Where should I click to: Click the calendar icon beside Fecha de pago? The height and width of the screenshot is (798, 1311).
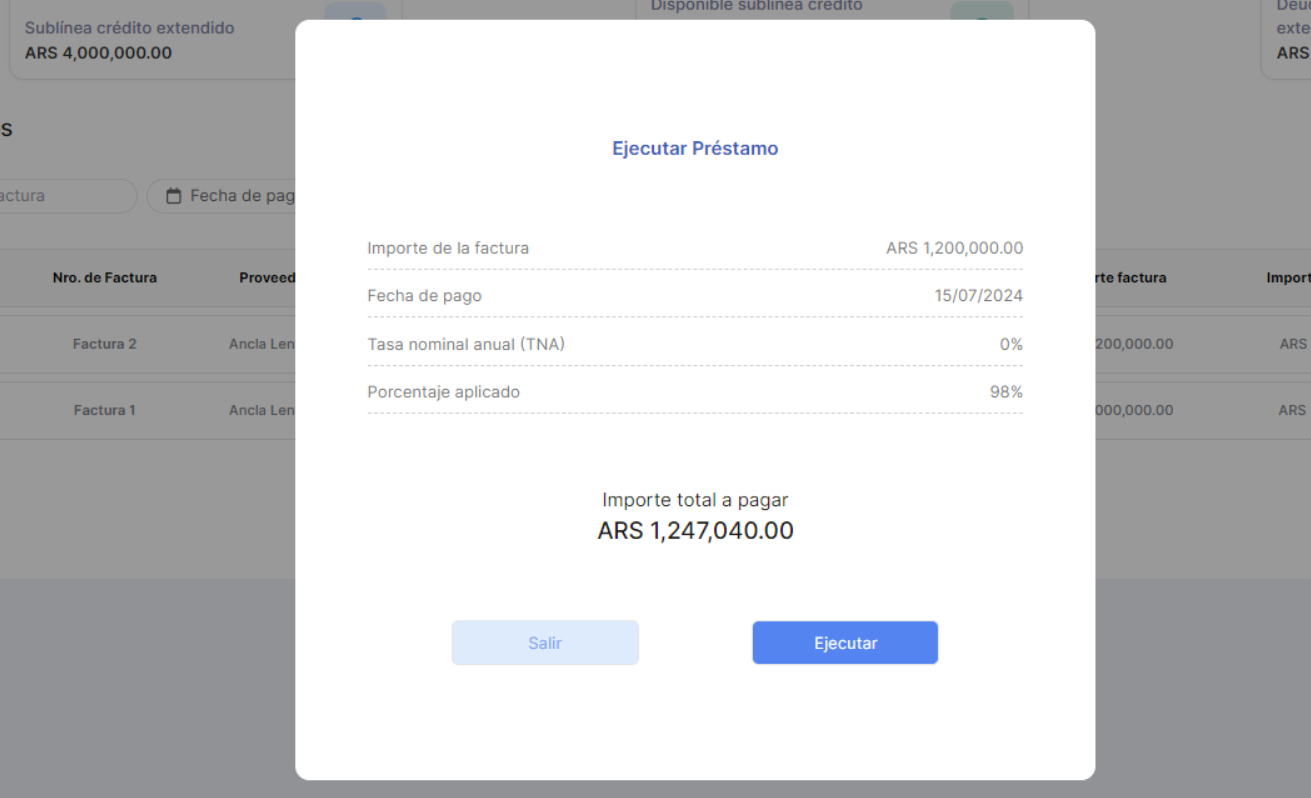click(174, 196)
